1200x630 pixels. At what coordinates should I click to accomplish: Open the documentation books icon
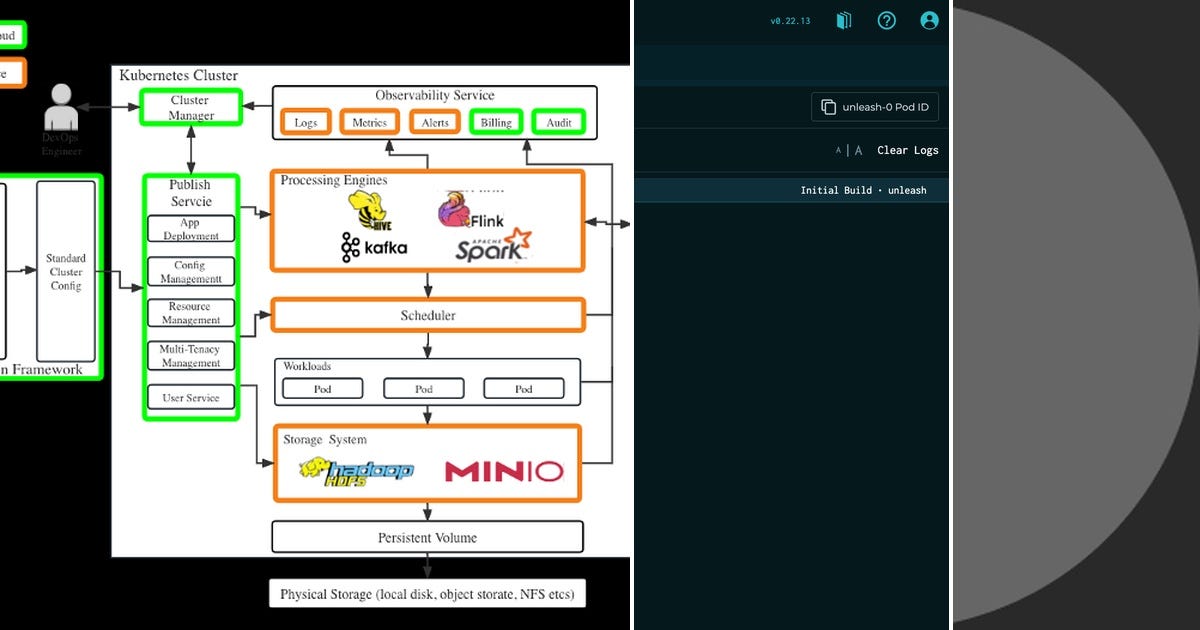pyautogui.click(x=844, y=20)
